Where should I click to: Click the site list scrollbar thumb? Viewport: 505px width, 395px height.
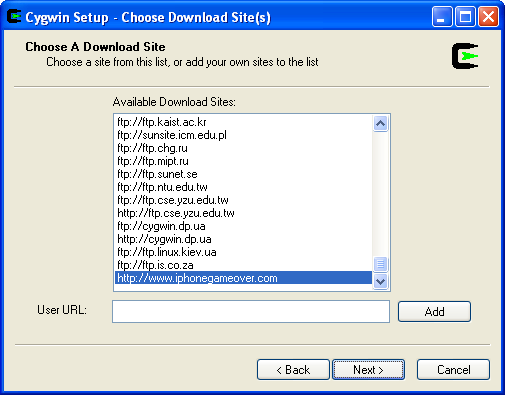(380, 264)
